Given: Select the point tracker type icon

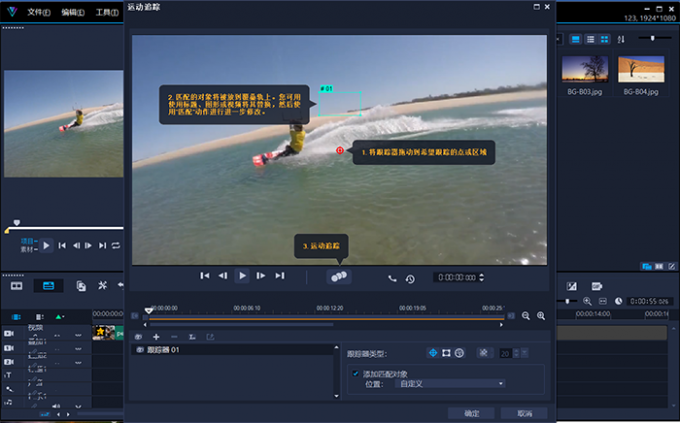Looking at the screenshot, I should [x=433, y=353].
